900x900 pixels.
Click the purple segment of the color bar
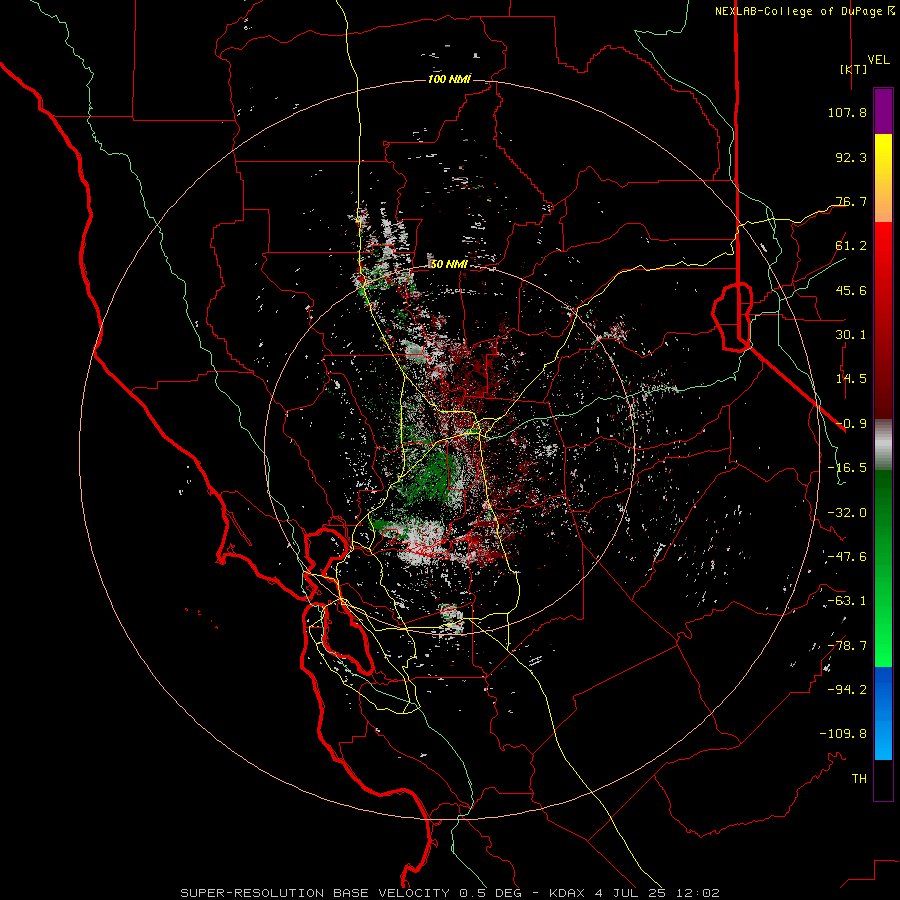[883, 112]
